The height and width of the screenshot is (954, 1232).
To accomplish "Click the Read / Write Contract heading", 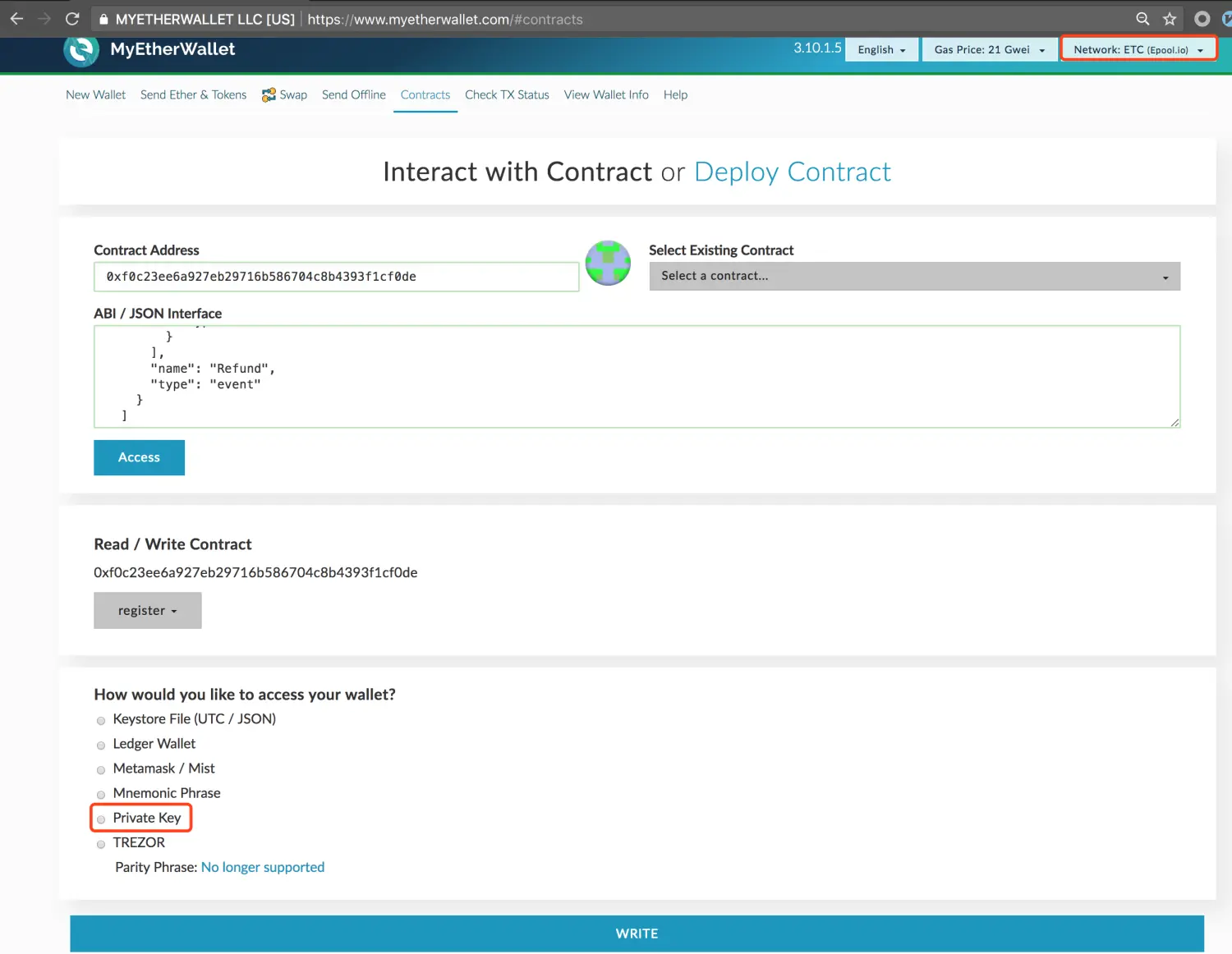I will point(172,544).
